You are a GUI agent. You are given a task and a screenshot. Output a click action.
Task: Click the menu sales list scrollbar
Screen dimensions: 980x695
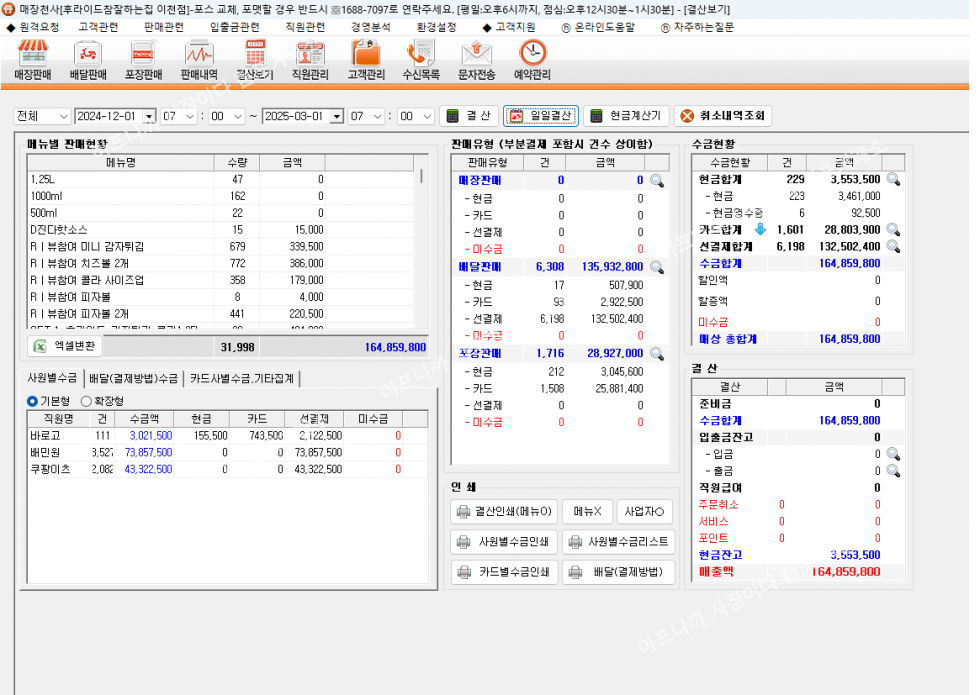421,250
